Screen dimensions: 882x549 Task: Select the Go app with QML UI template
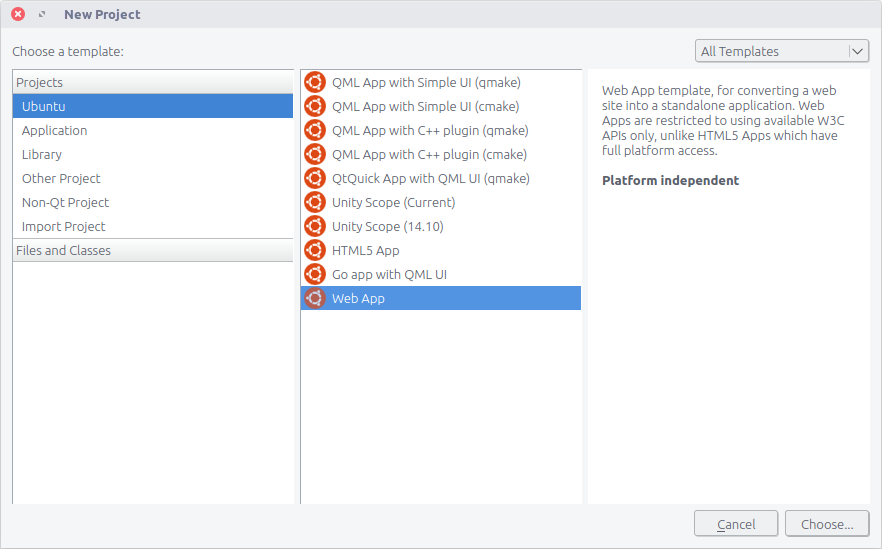[441, 274]
